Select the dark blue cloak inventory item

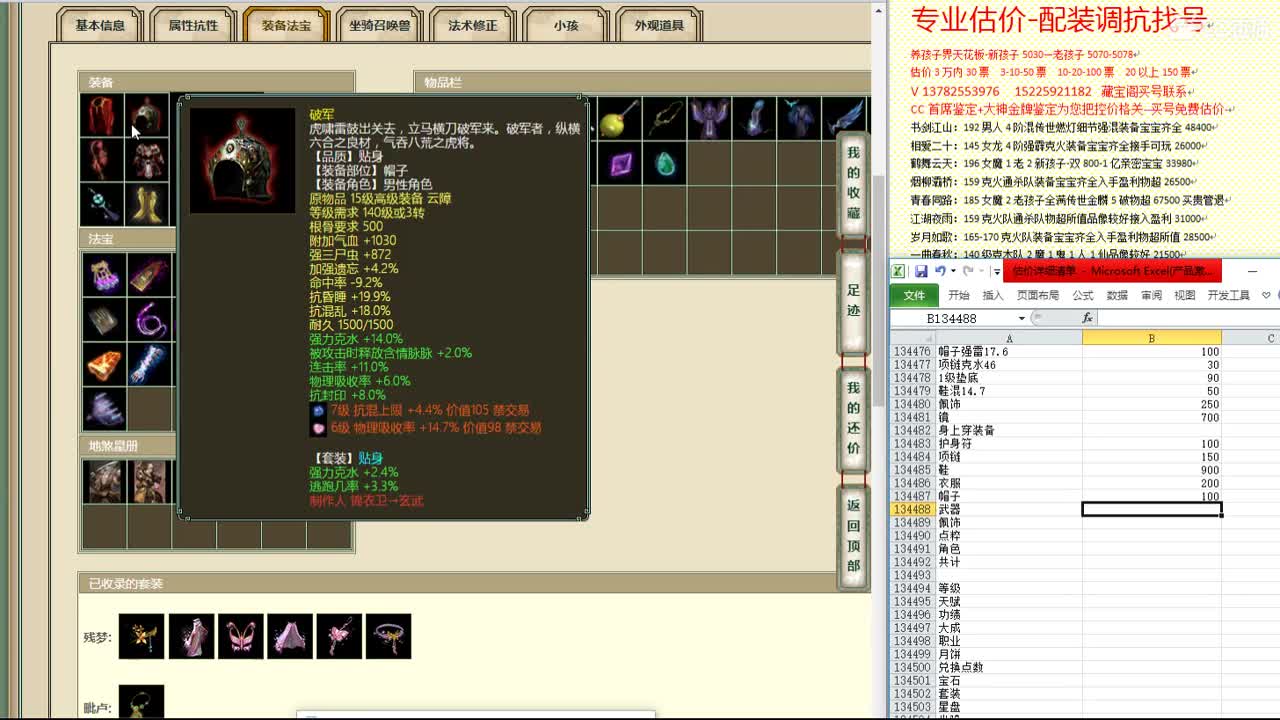click(799, 118)
